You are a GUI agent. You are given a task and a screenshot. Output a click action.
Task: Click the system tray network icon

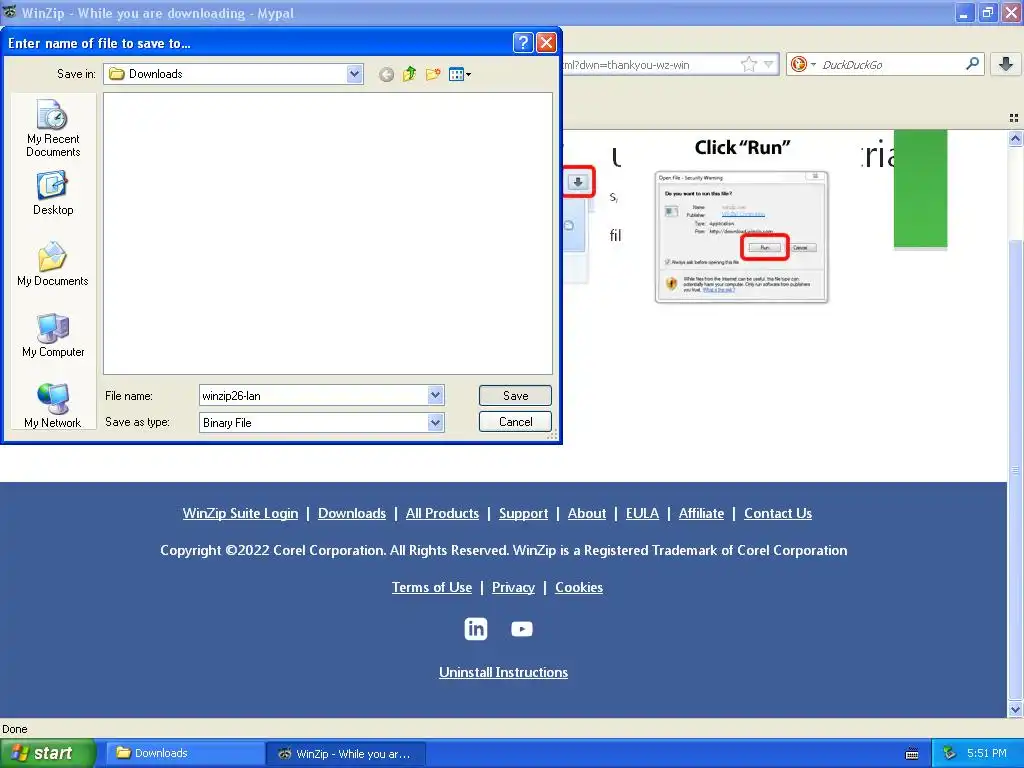(950, 753)
